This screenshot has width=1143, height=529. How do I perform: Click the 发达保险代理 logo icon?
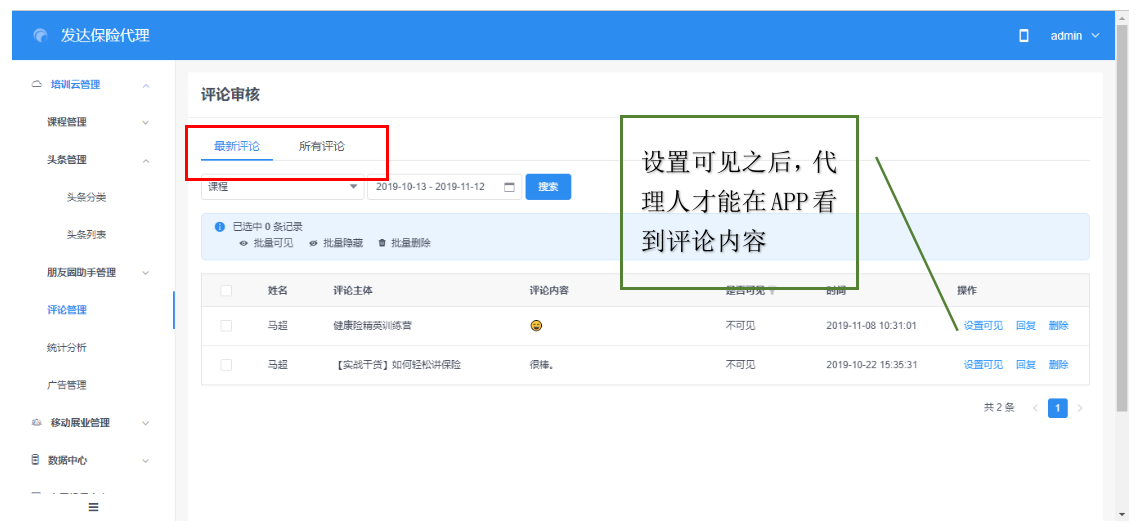(40, 36)
